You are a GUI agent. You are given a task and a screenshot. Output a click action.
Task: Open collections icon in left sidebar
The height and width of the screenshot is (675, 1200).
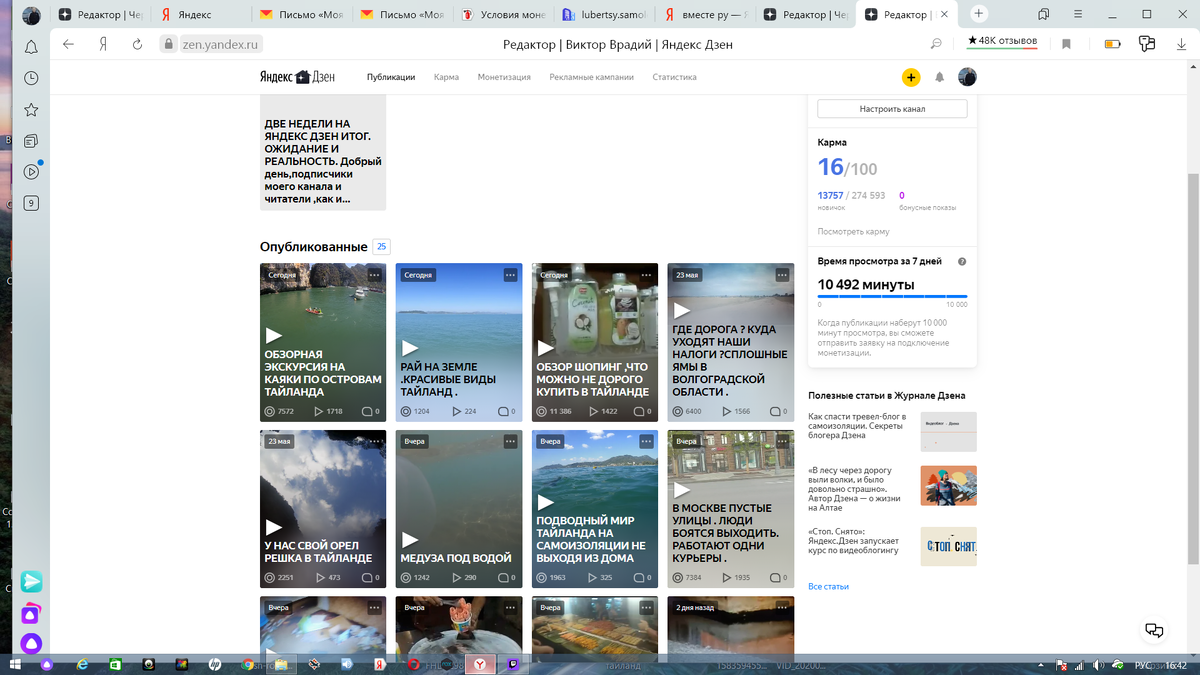(31, 141)
